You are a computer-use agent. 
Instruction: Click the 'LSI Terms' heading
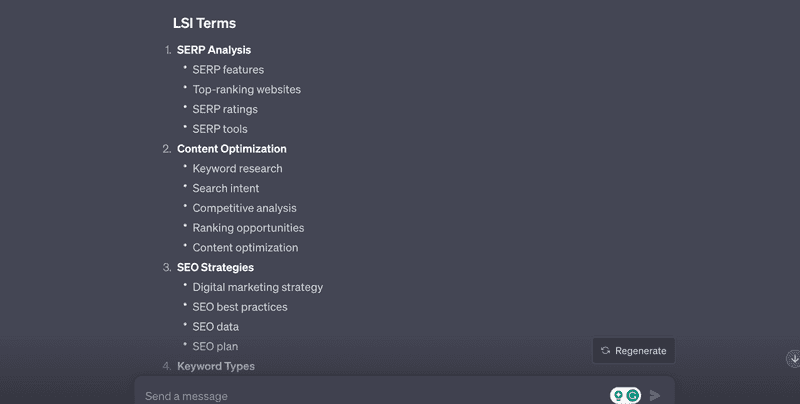point(204,23)
